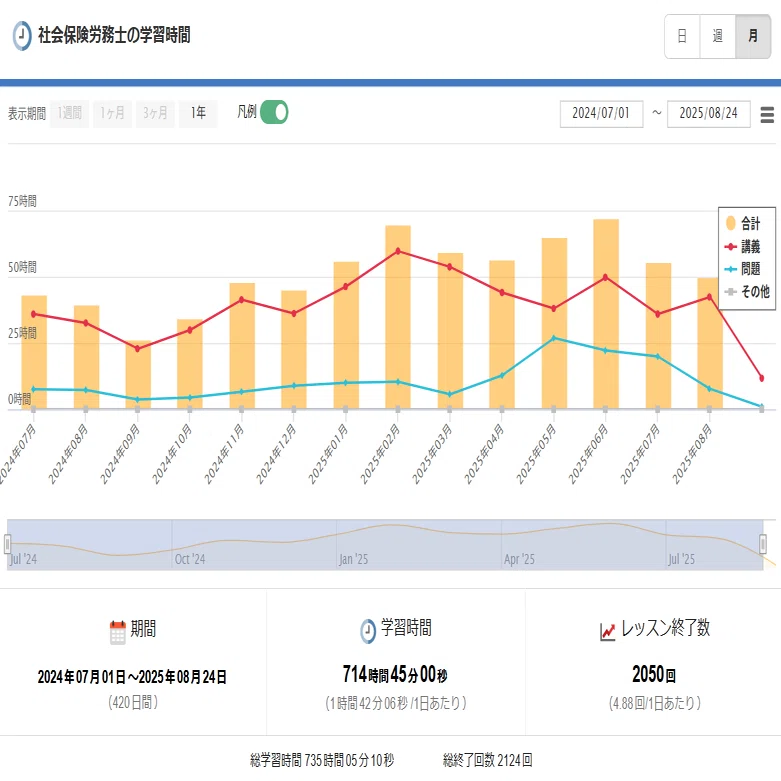Toggle the 合計 series in legend
This screenshot has width=781, height=781.
743,223
